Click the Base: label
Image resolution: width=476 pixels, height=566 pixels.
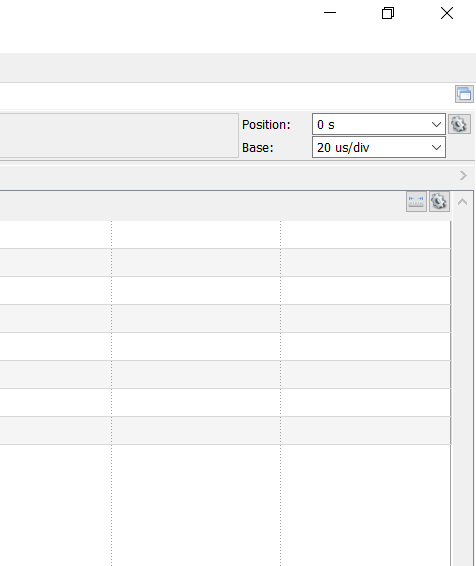(x=258, y=148)
